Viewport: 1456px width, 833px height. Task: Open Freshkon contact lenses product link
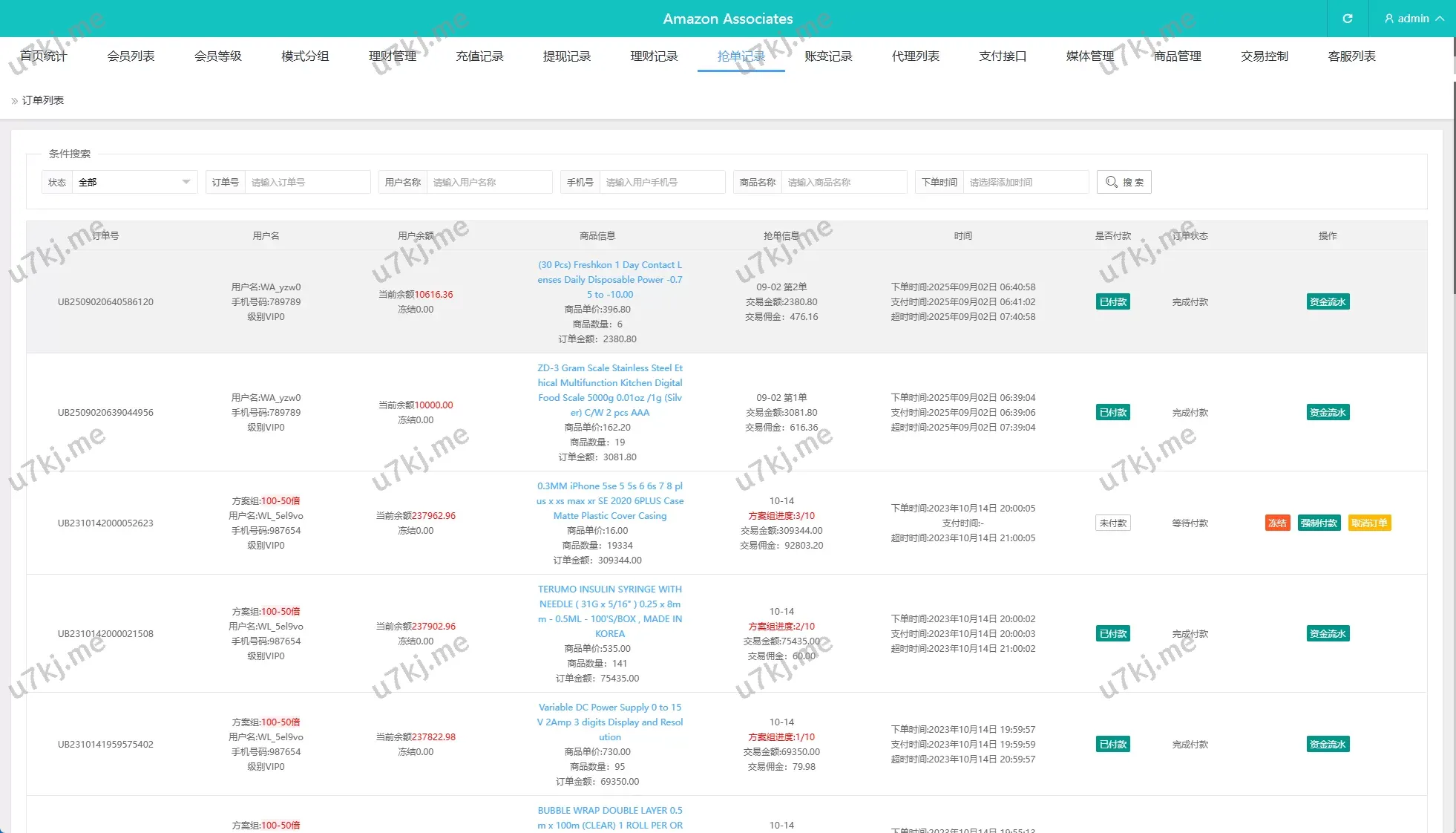610,280
